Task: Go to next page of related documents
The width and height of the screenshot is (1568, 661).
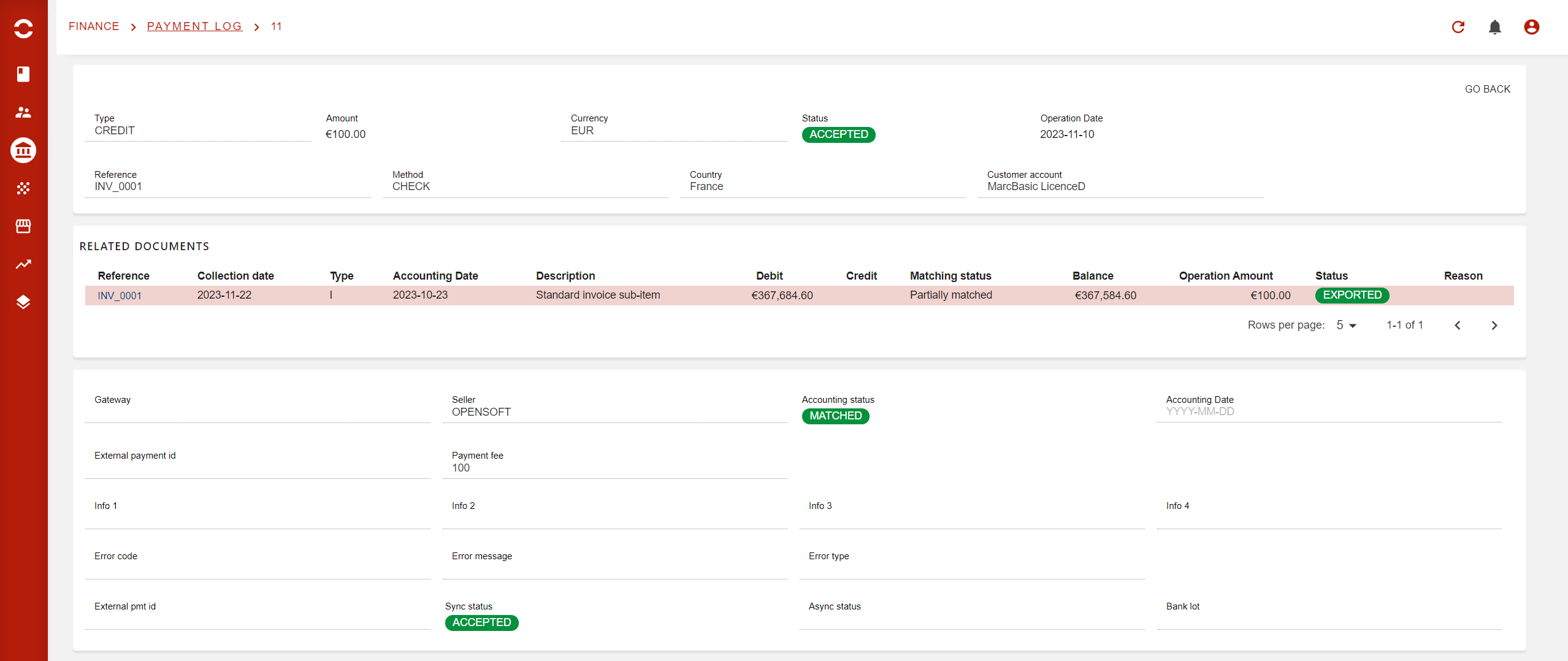Action: pyautogui.click(x=1494, y=326)
